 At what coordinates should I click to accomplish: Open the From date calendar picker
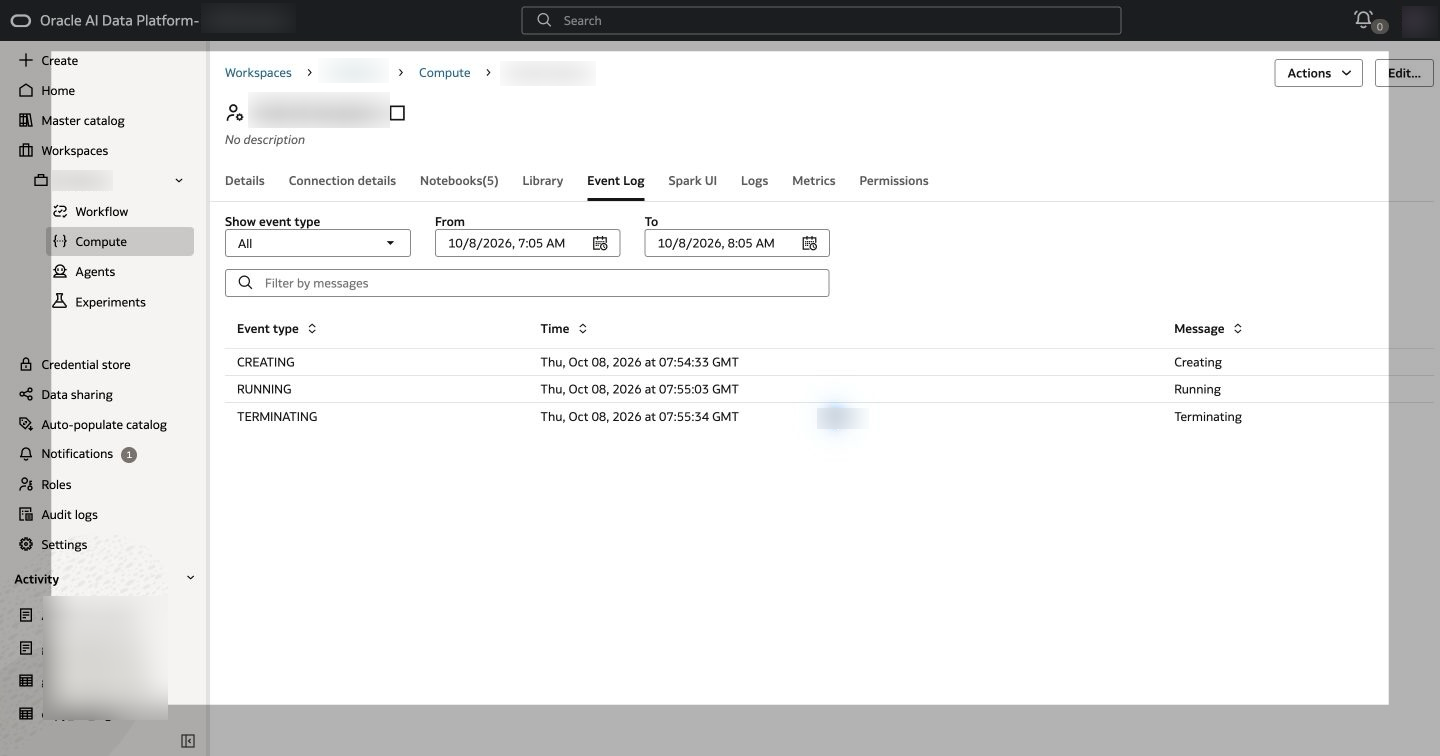(600, 243)
